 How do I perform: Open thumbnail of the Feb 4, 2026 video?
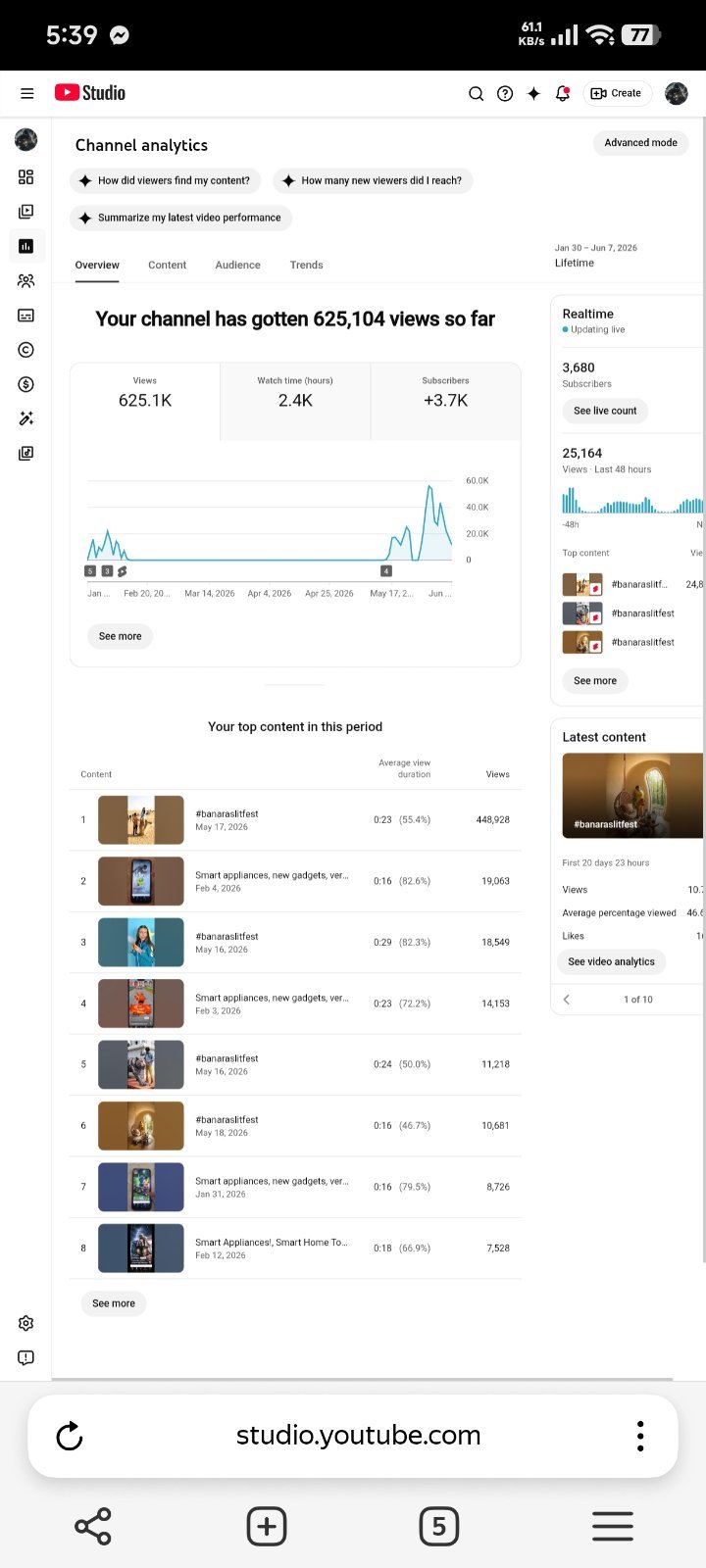(x=141, y=881)
